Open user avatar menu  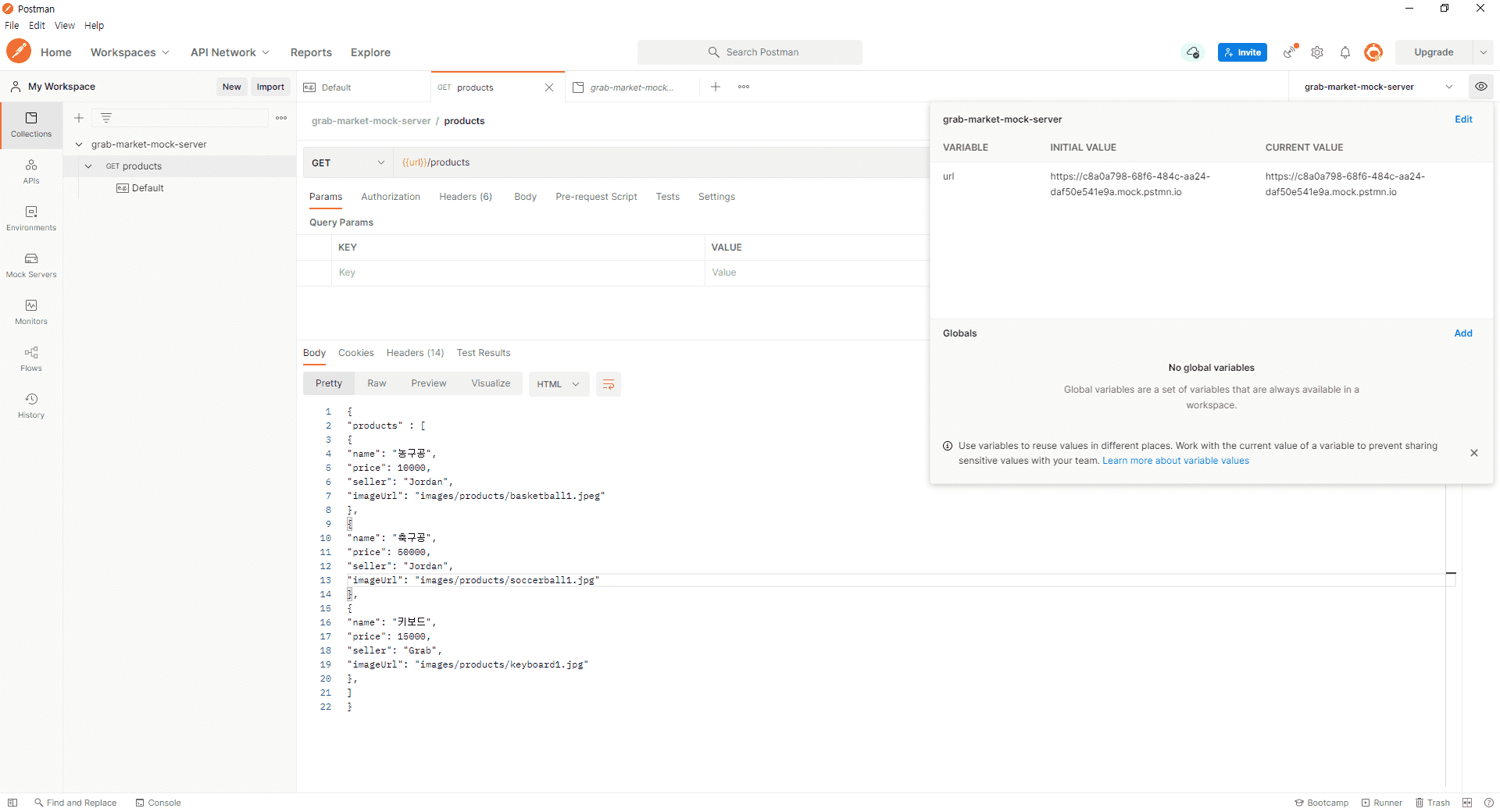point(1373,52)
